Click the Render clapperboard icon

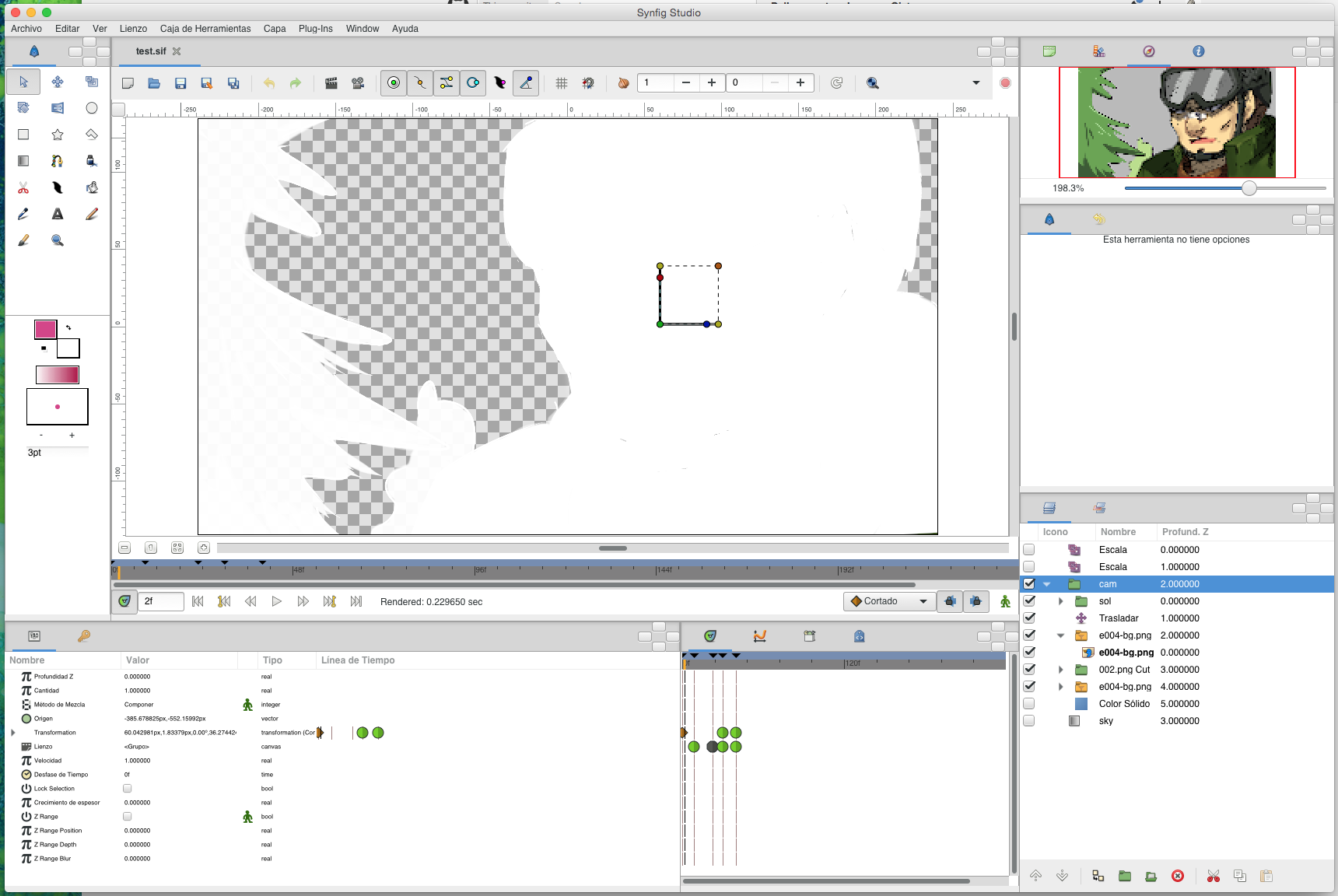pyautogui.click(x=331, y=83)
